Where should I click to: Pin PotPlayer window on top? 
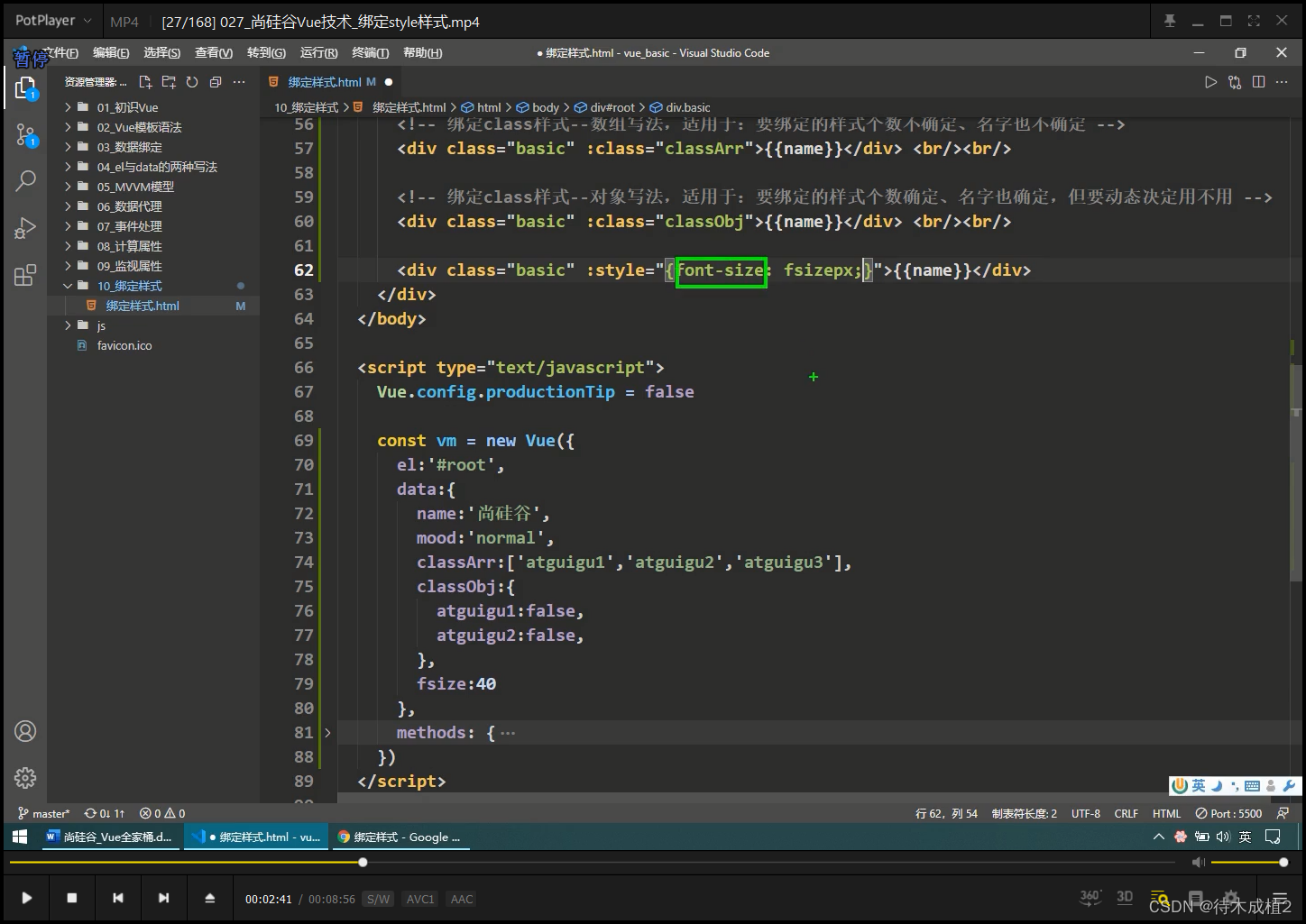coord(1170,21)
